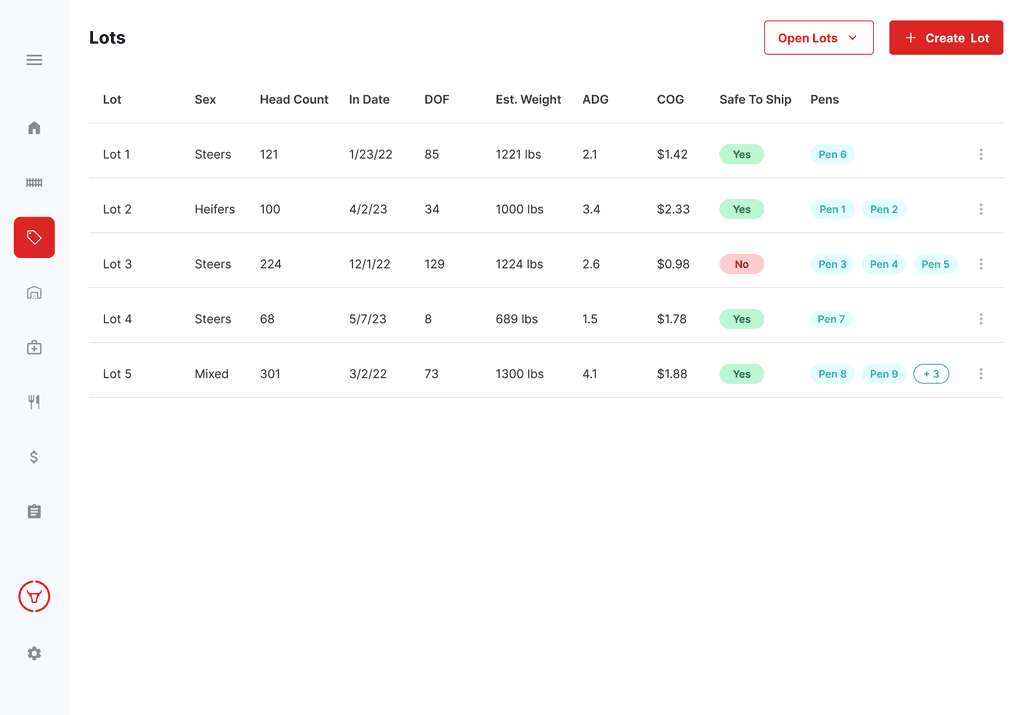
Task: Open the Reports clipboard icon
Action: pos(34,511)
